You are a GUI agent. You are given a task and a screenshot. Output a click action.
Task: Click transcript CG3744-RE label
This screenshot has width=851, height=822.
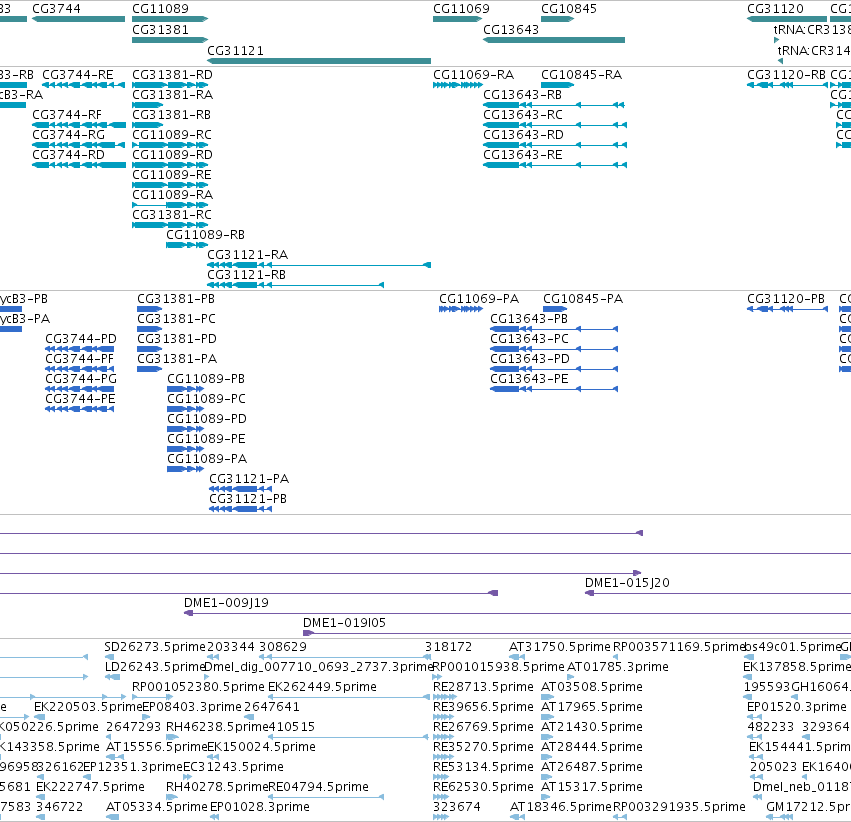click(x=78, y=75)
